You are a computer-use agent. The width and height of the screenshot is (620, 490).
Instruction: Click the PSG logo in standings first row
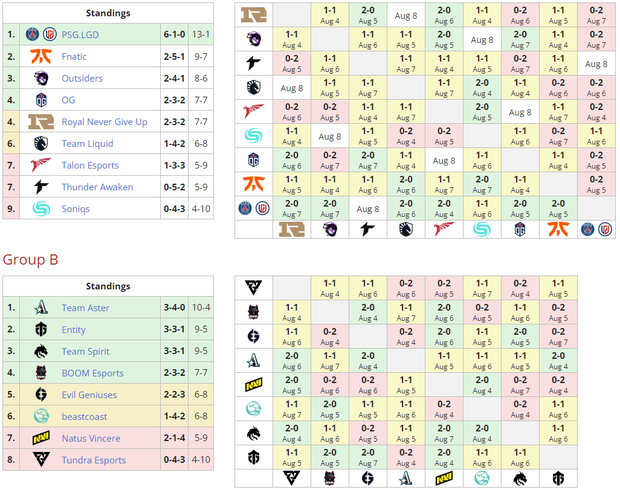pos(32,35)
